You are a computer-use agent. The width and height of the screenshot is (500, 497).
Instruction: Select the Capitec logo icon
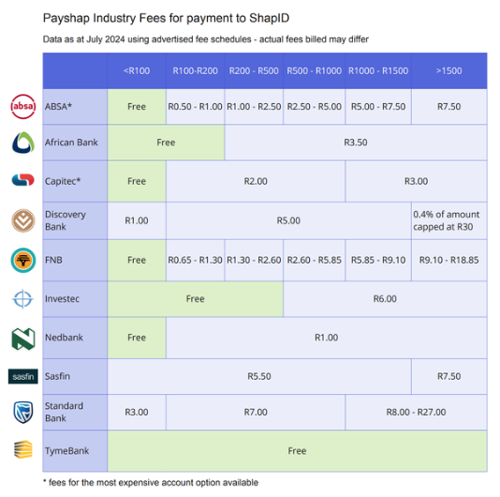point(23,180)
